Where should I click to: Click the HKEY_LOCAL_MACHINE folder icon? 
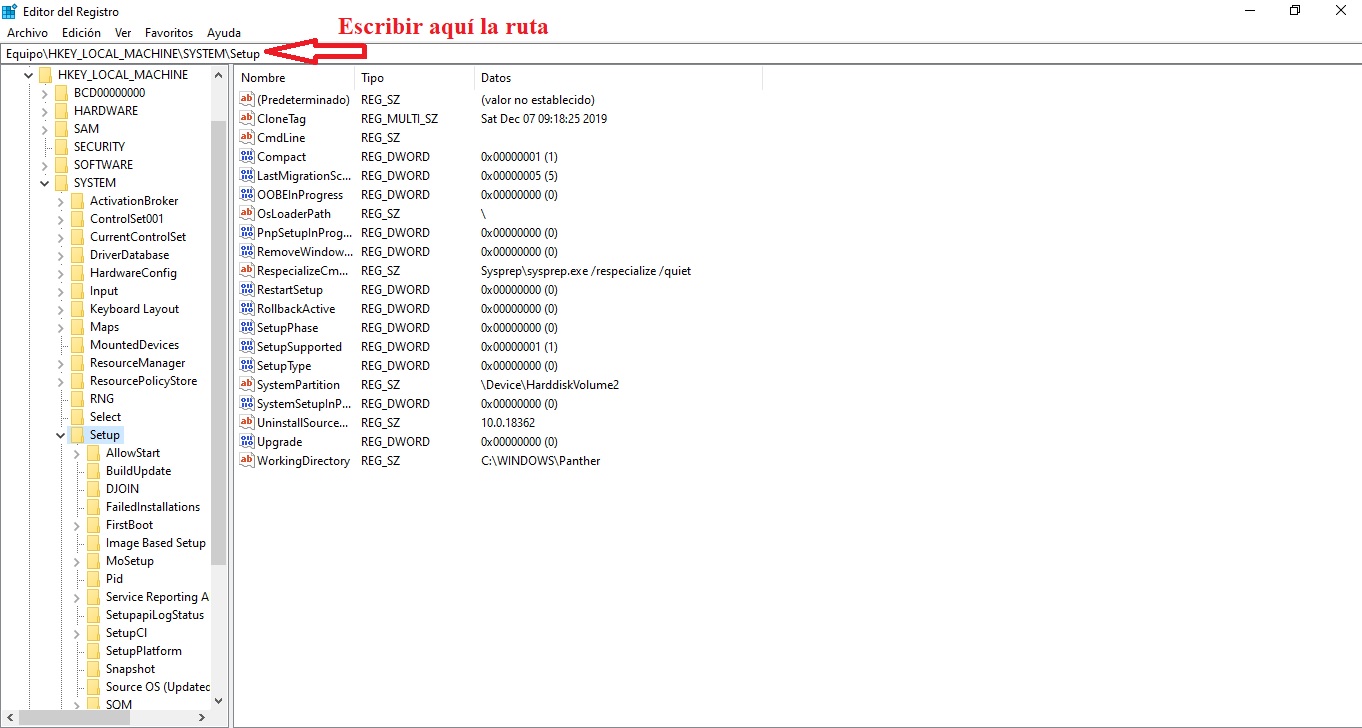45,75
